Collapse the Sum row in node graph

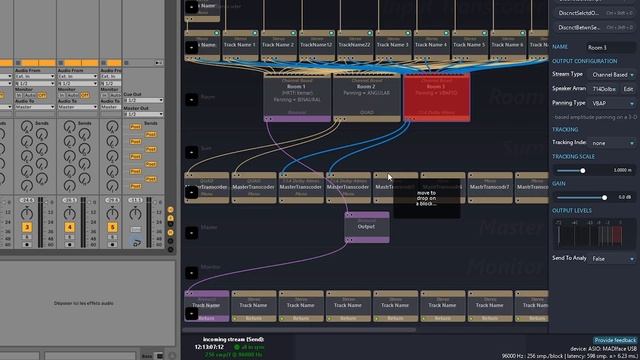click(191, 152)
